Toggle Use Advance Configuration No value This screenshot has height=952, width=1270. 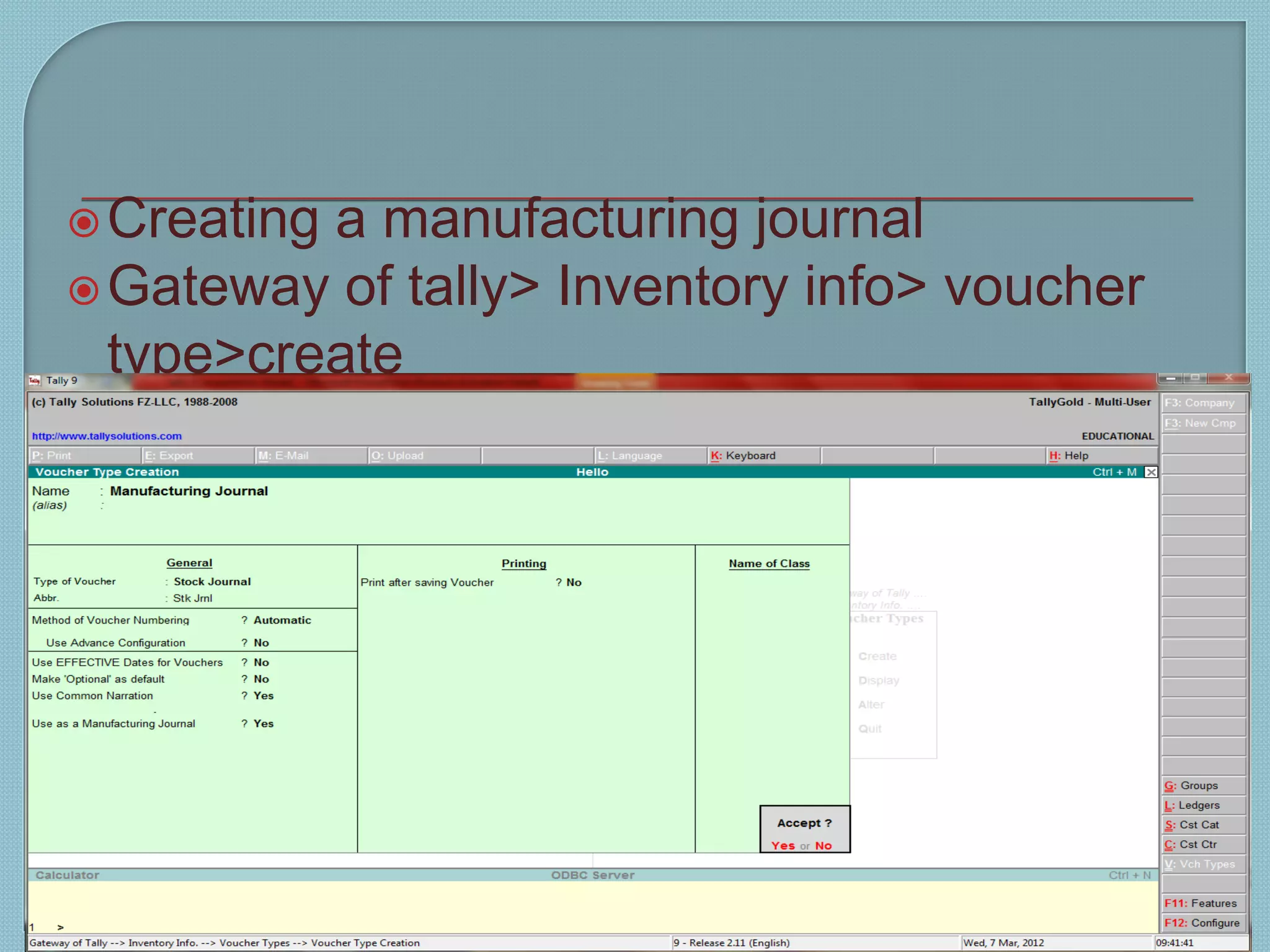coord(261,643)
